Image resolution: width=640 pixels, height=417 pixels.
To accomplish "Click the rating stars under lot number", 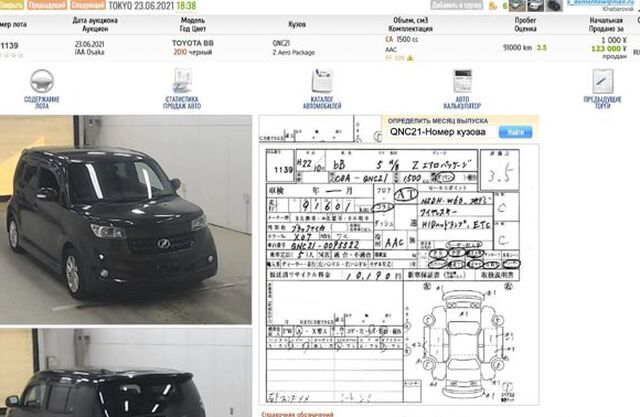I will click(x=11, y=55).
